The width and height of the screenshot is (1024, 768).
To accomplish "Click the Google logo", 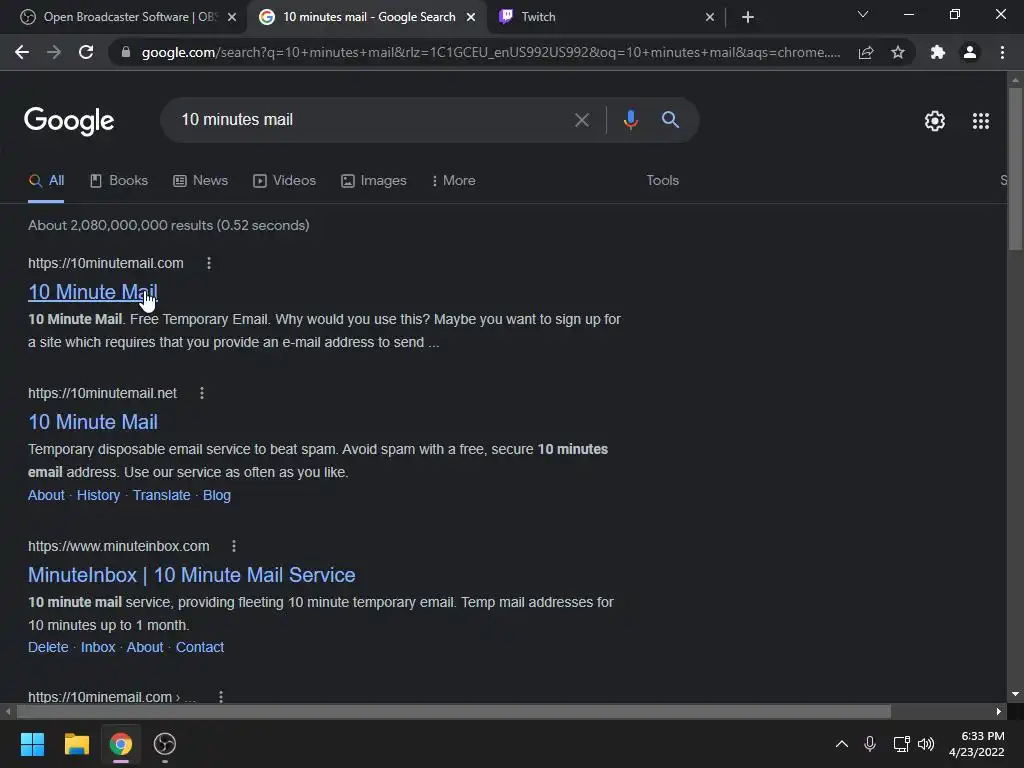I will click(69, 121).
